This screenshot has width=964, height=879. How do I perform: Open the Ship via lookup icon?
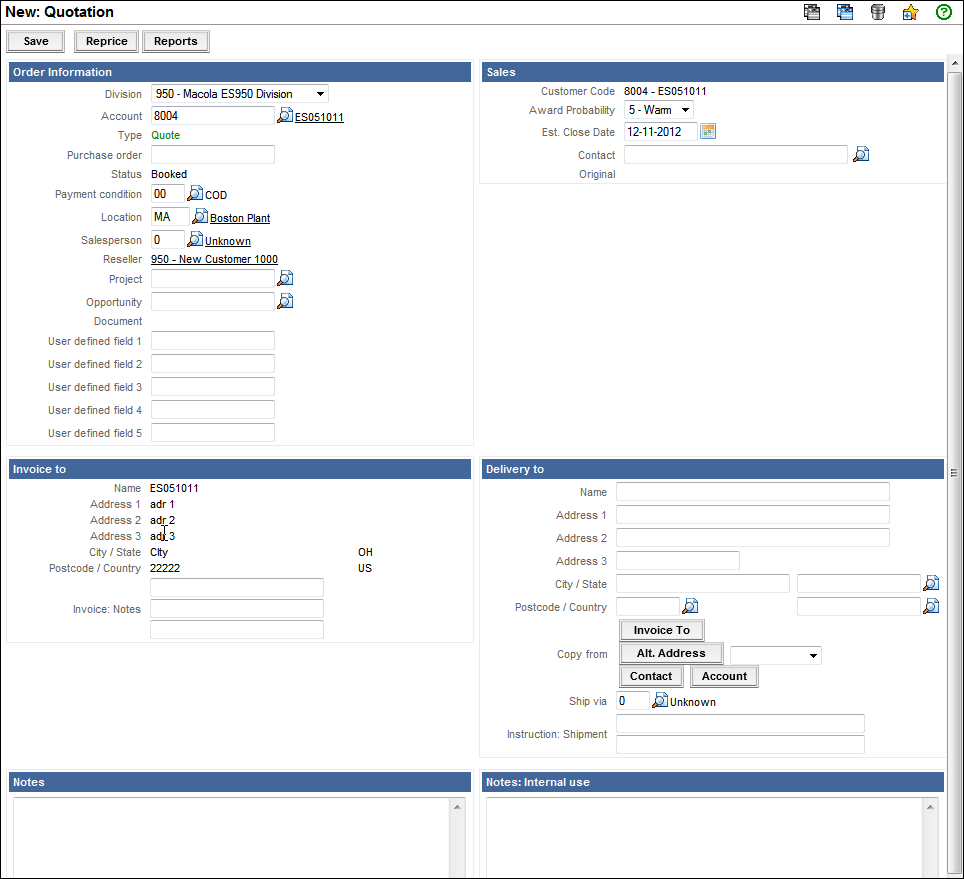click(659, 701)
